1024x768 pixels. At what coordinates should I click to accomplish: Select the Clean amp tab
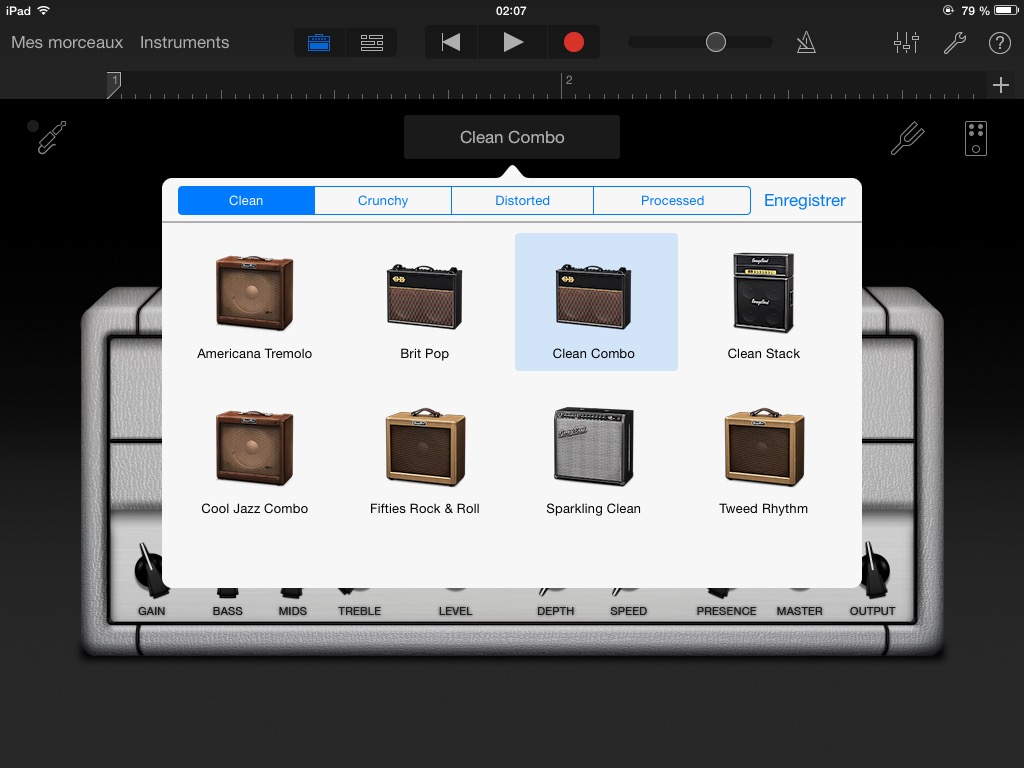click(246, 200)
